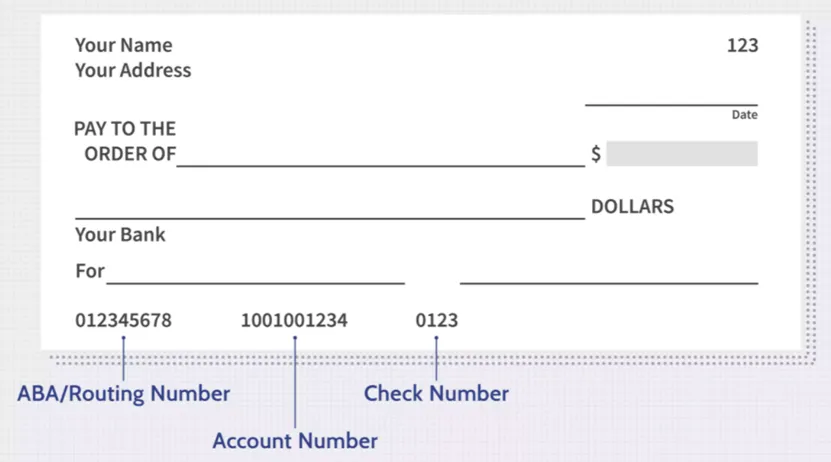Click the "Your Bank" text
The image size is (831, 462).
120,235
